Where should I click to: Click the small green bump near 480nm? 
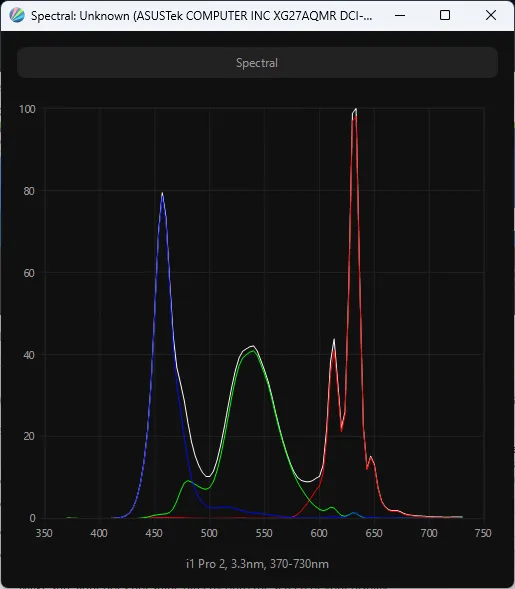pos(188,480)
